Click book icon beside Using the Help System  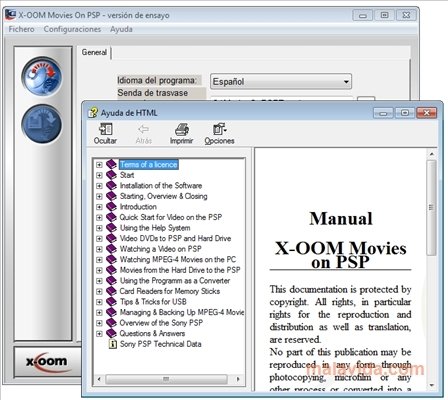point(111,228)
